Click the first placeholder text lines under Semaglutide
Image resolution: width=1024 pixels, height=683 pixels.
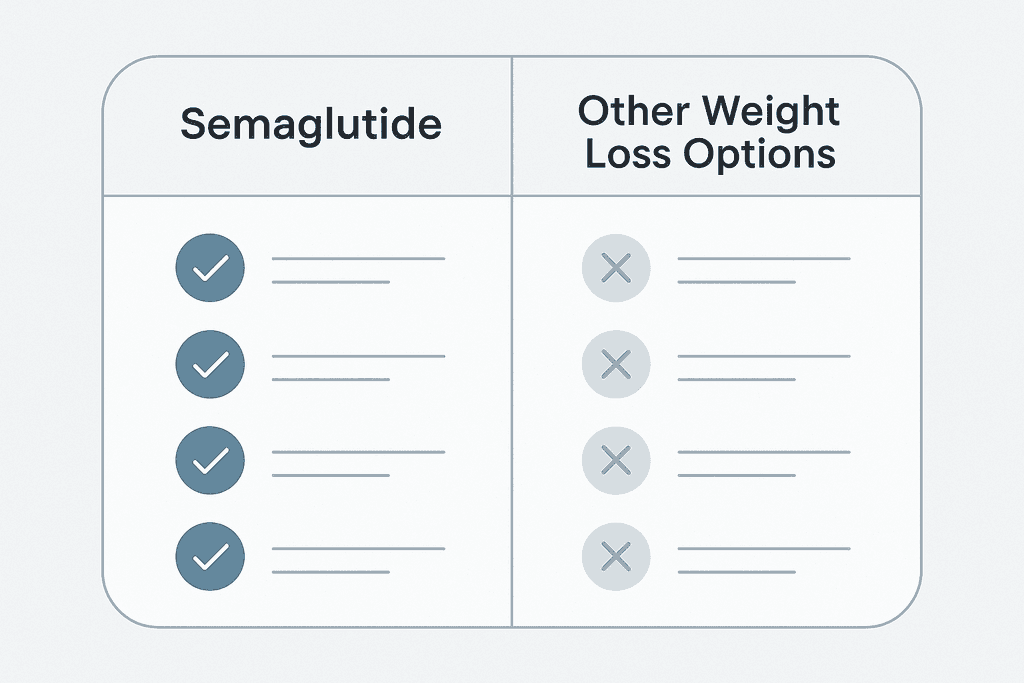click(359, 270)
